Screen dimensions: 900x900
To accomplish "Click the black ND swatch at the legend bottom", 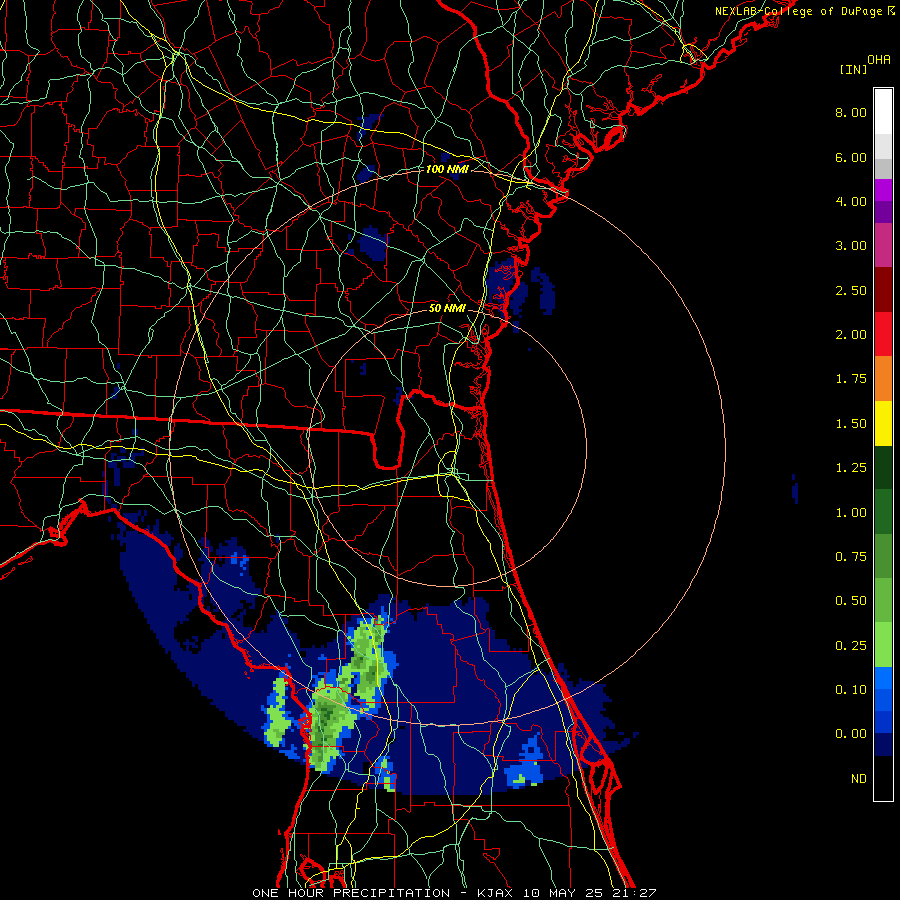I will 883,778.
